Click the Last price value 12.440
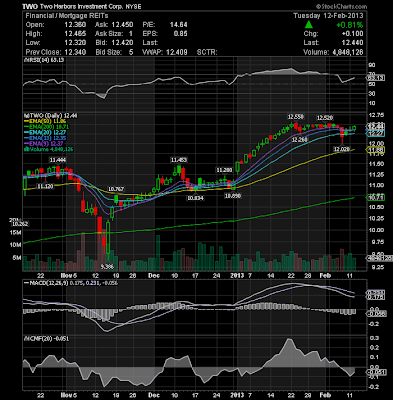 [352, 43]
